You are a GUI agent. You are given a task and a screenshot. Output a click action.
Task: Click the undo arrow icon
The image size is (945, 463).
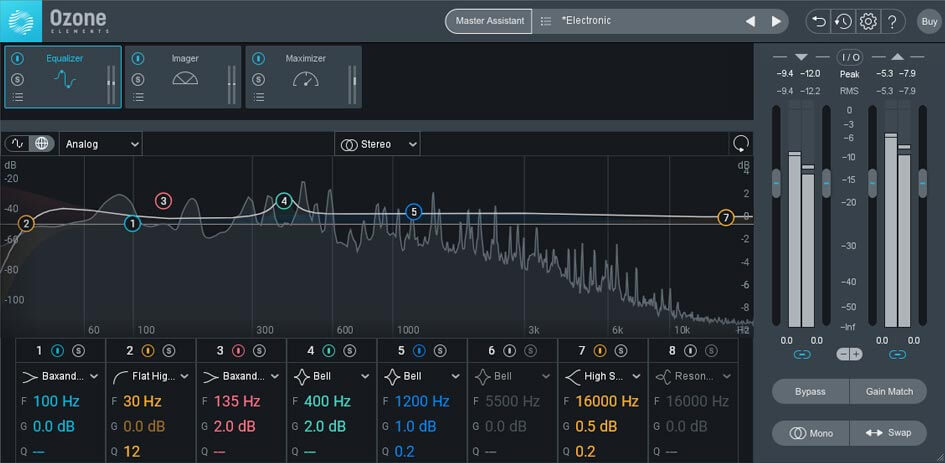pos(819,22)
